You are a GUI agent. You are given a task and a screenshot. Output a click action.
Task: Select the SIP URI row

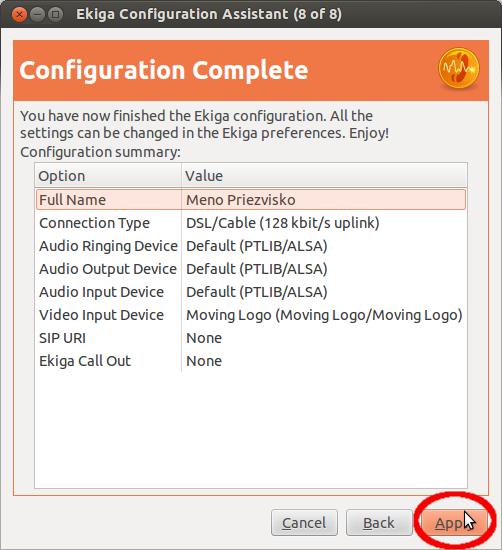(x=251, y=338)
